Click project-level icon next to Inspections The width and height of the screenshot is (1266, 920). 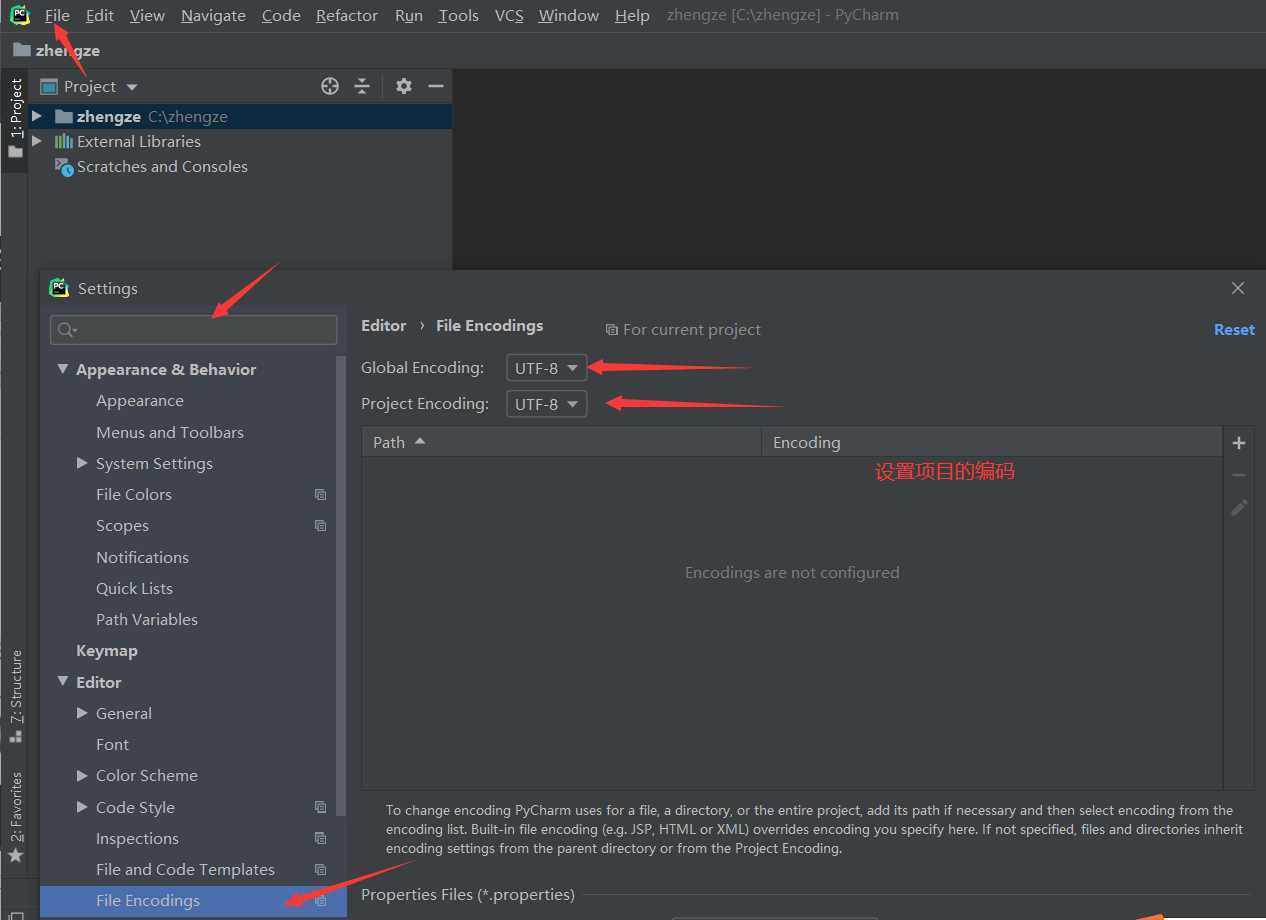(x=320, y=839)
